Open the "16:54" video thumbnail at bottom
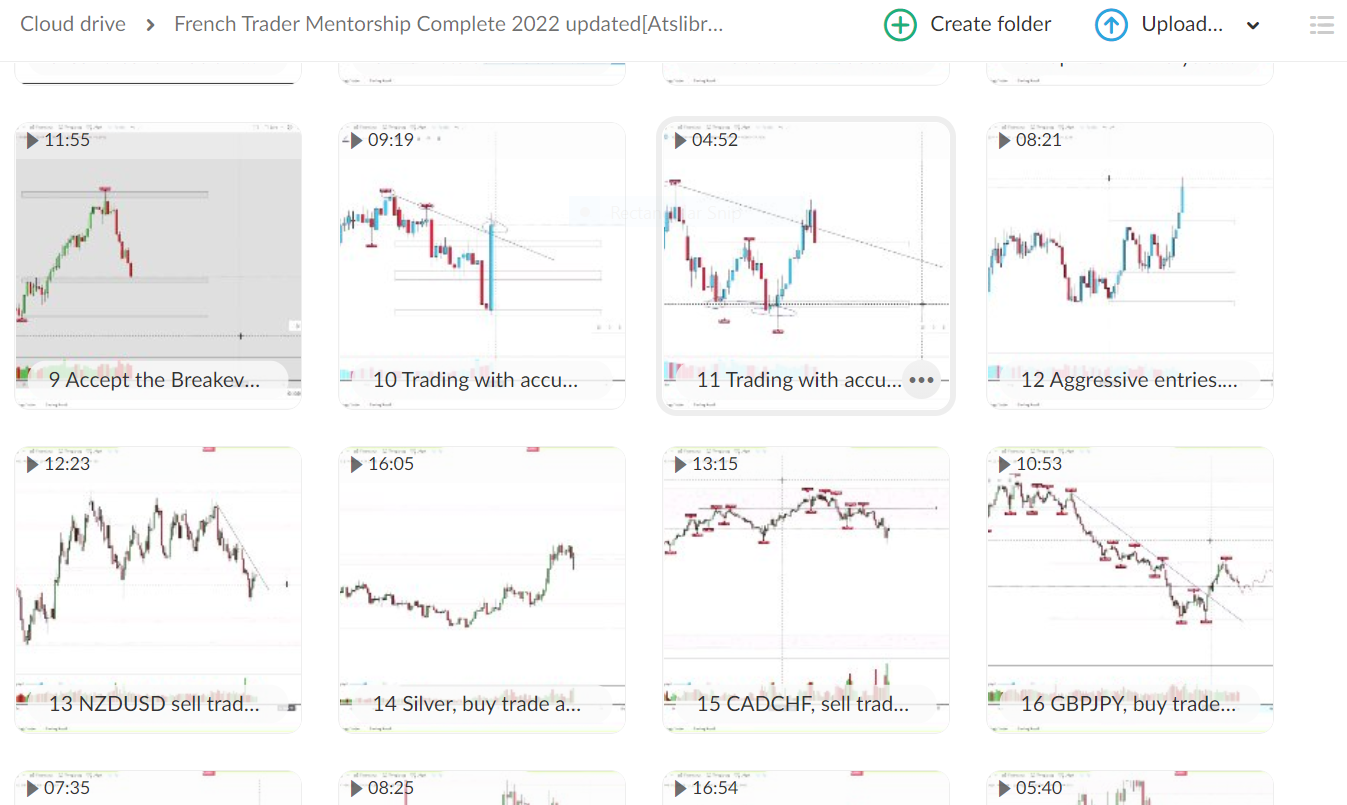1347x805 pixels. click(x=806, y=788)
